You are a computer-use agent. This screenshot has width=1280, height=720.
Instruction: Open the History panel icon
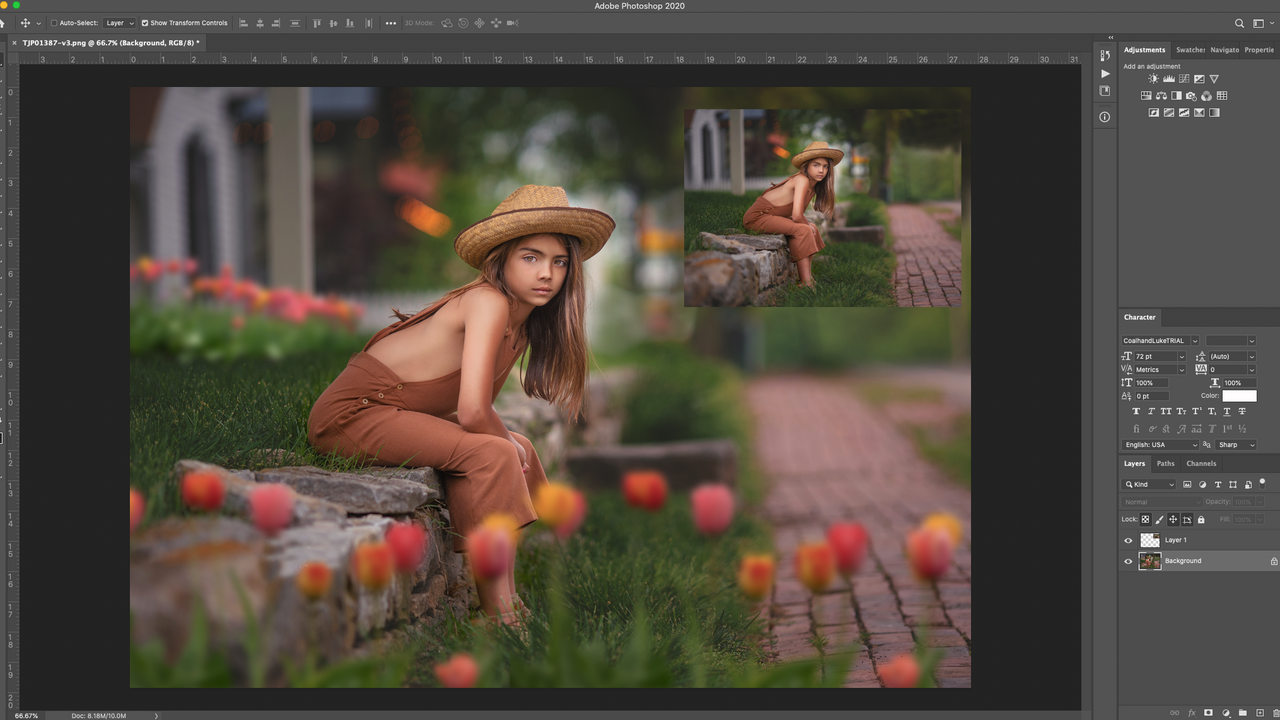coord(1105,56)
